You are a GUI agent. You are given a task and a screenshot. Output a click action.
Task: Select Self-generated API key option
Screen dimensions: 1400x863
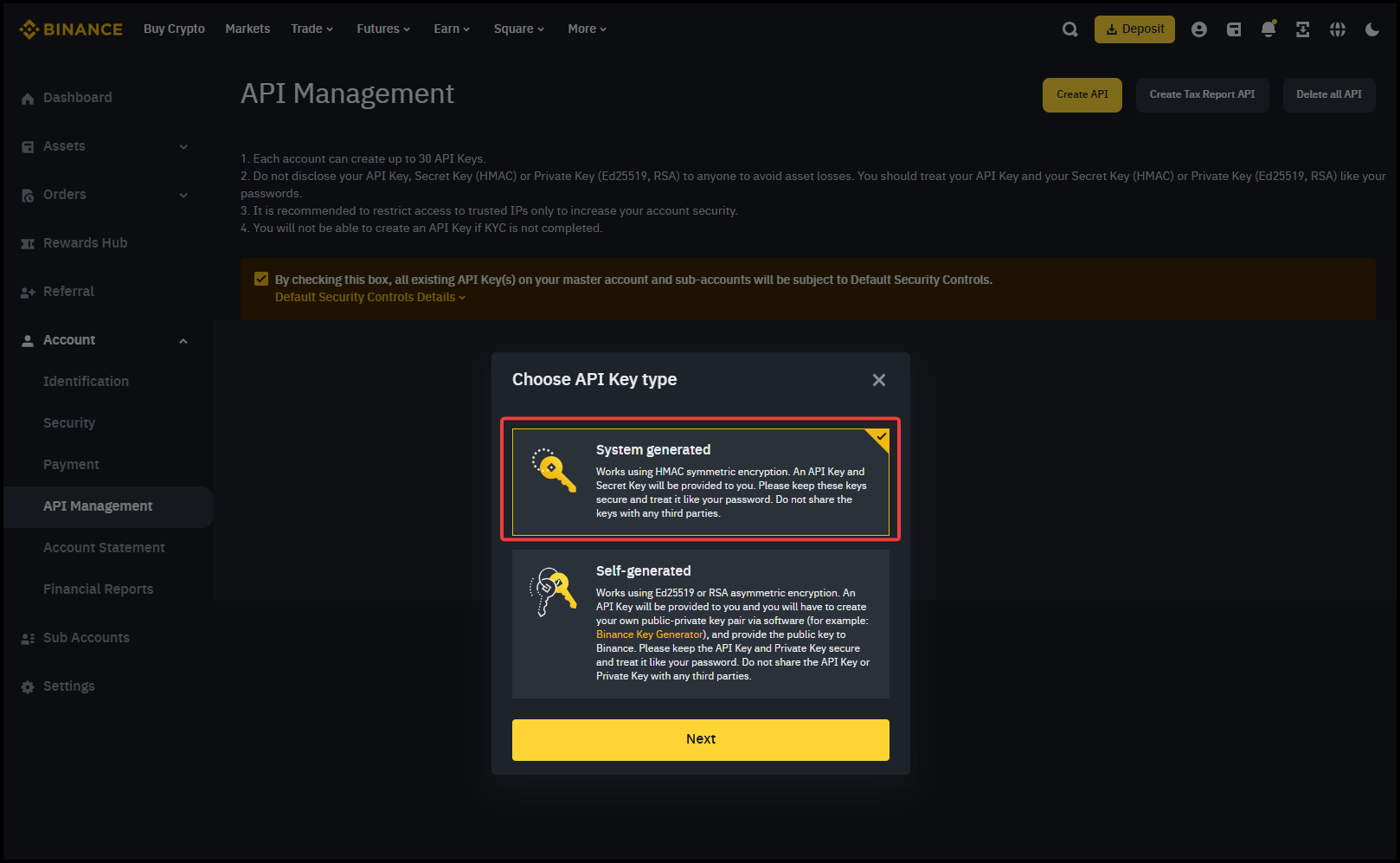pos(700,623)
